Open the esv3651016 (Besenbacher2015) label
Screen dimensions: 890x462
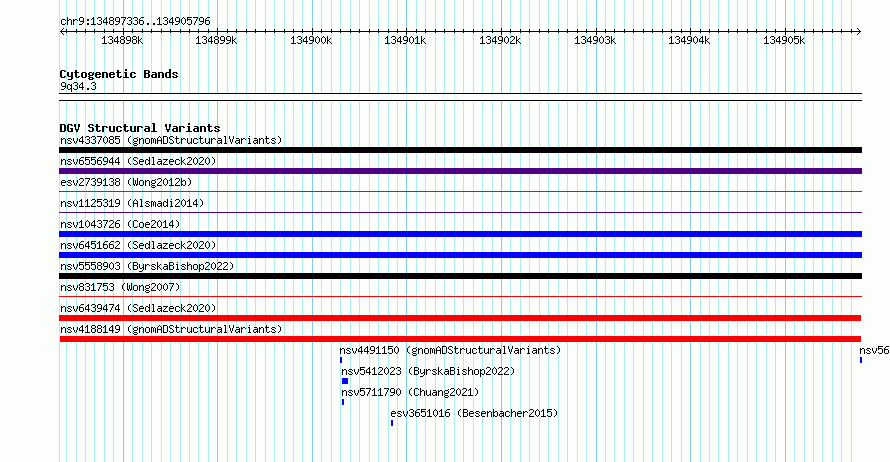pyautogui.click(x=474, y=413)
